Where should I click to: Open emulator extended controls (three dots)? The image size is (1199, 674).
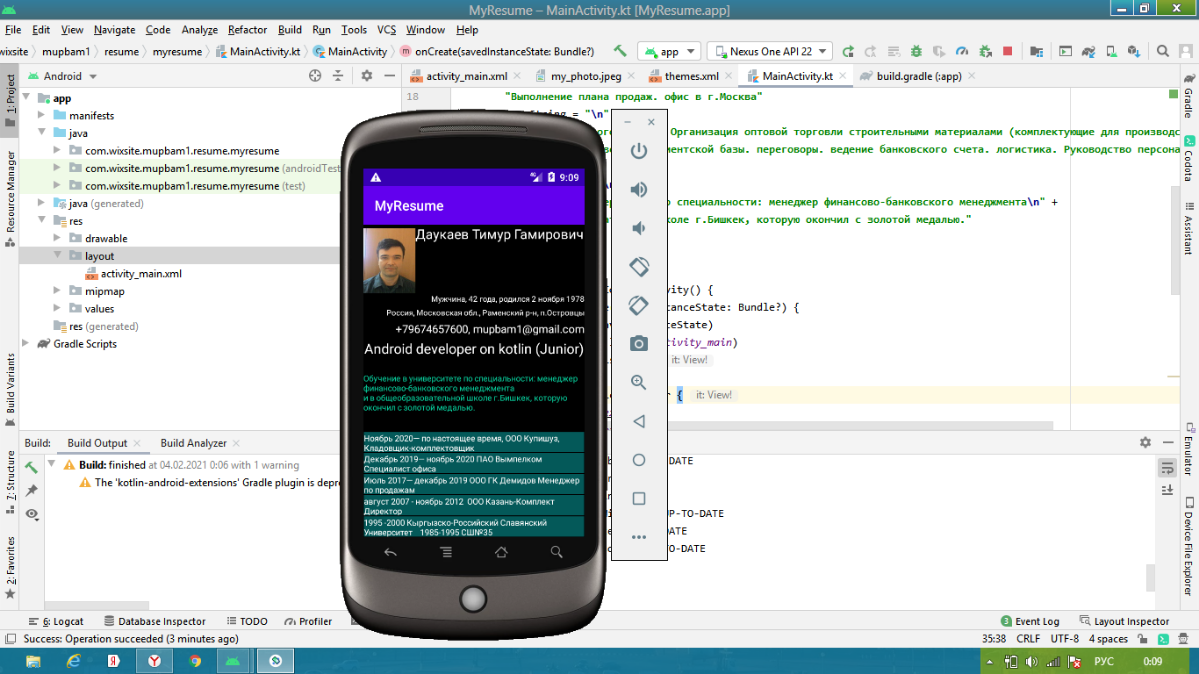pyautogui.click(x=639, y=538)
